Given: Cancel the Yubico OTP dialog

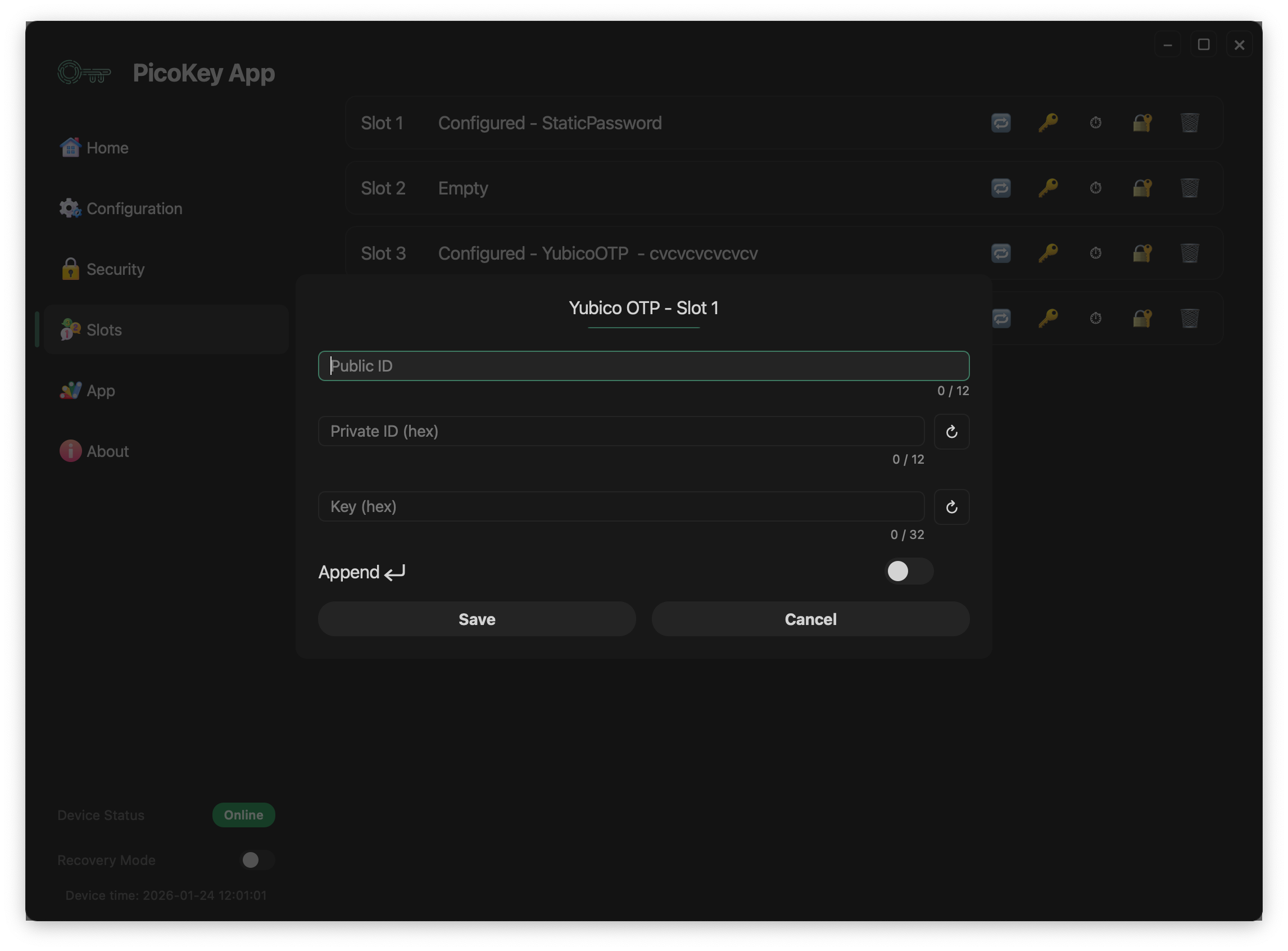Looking at the screenshot, I should (x=810, y=619).
